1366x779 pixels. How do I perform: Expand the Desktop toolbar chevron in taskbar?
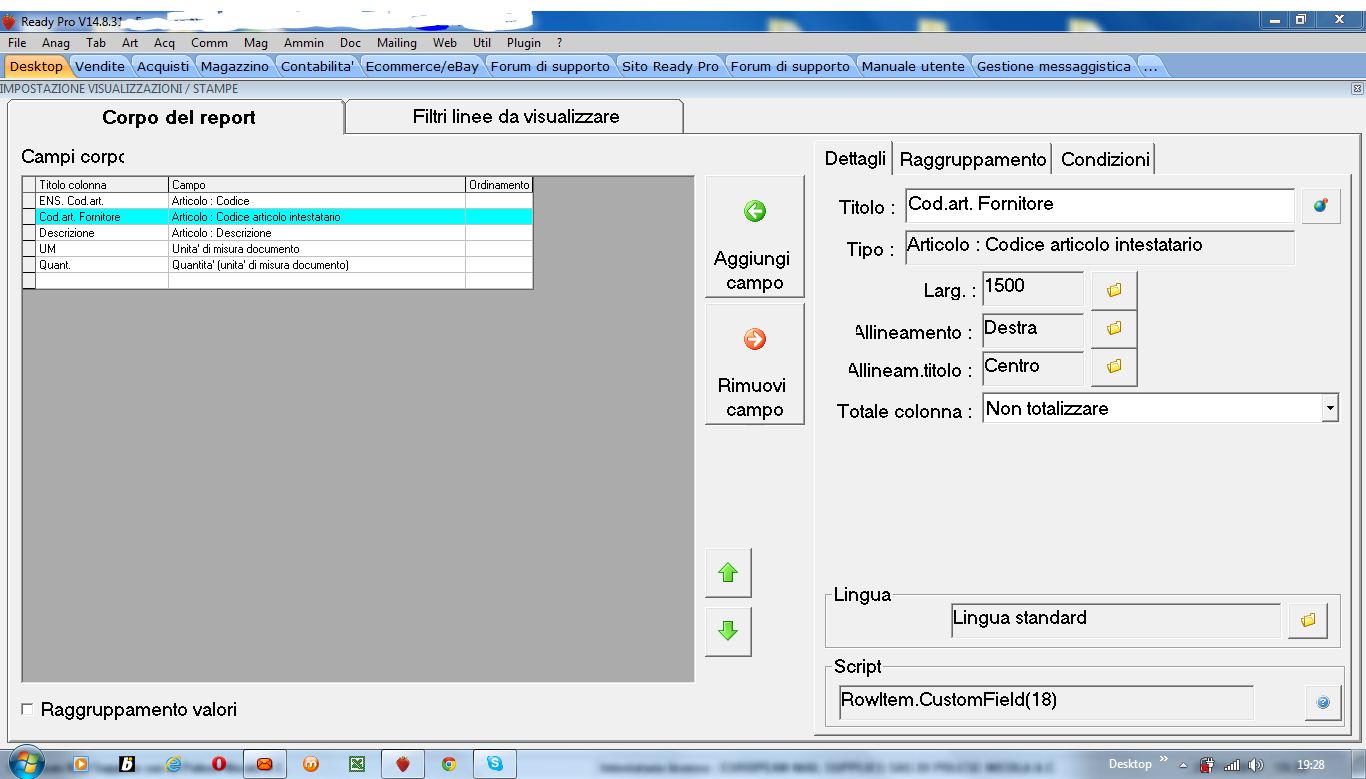pos(1163,761)
